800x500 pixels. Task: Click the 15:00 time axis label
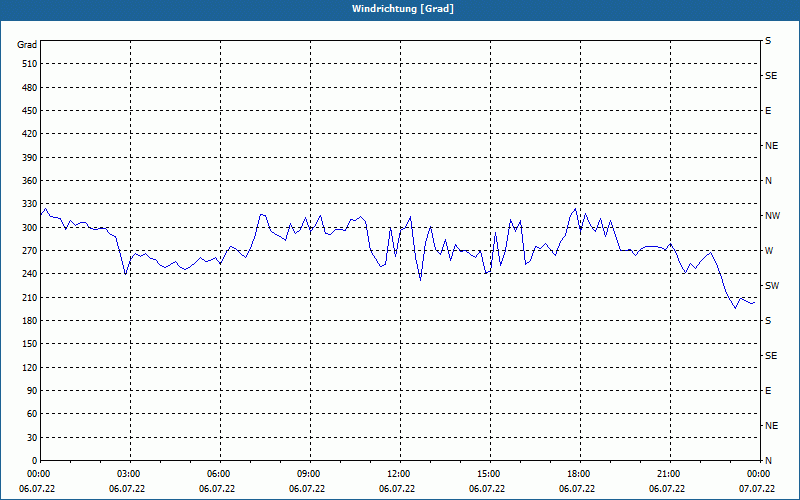click(488, 473)
